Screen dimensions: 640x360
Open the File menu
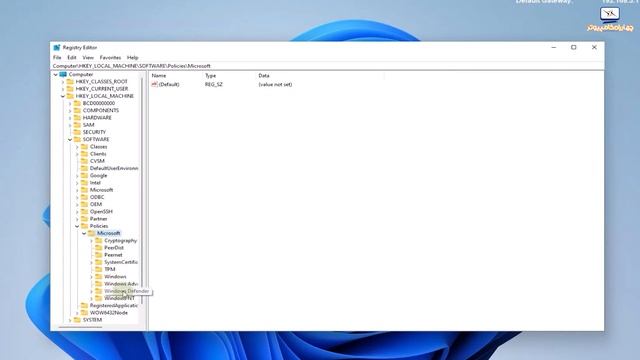[x=57, y=58]
